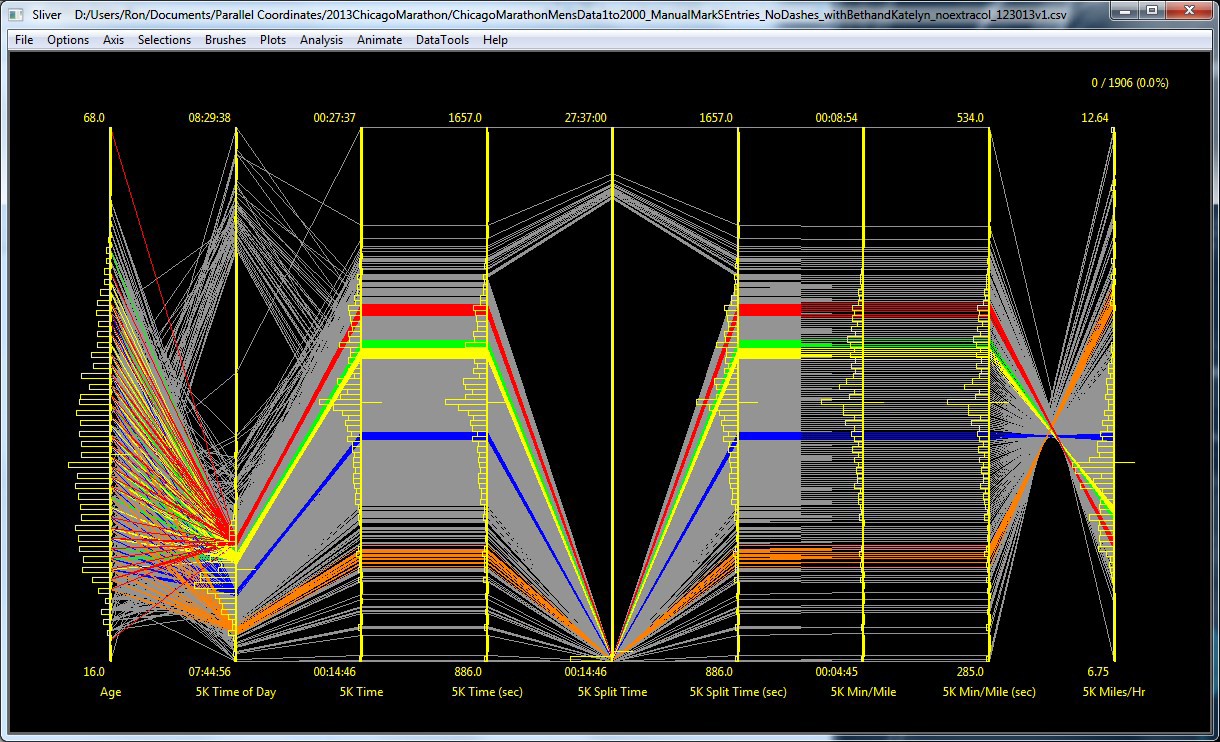The image size is (1220, 742).
Task: Open the File menu
Action: click(24, 40)
